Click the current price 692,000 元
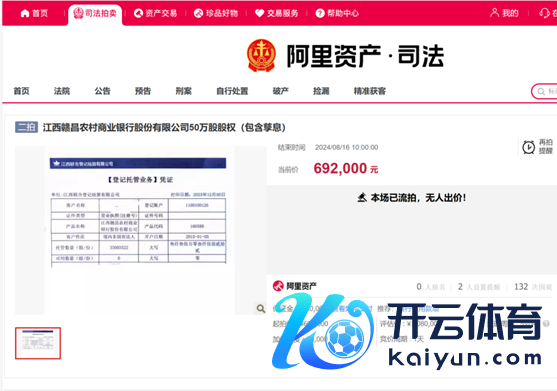Screen dimensions: 557x391 [346, 168]
